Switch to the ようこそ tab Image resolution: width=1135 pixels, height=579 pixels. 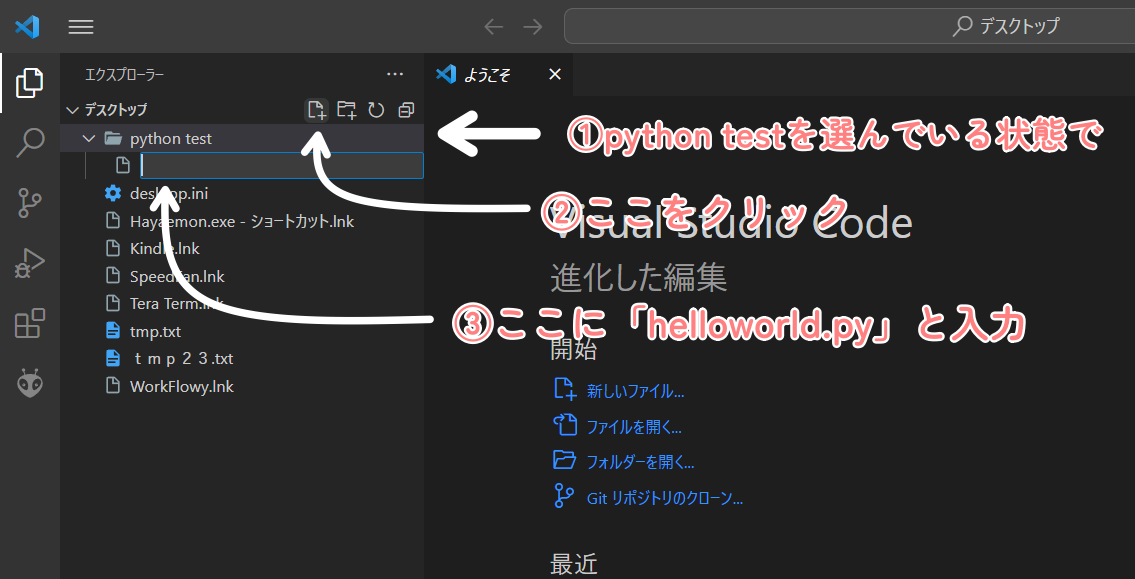point(487,74)
